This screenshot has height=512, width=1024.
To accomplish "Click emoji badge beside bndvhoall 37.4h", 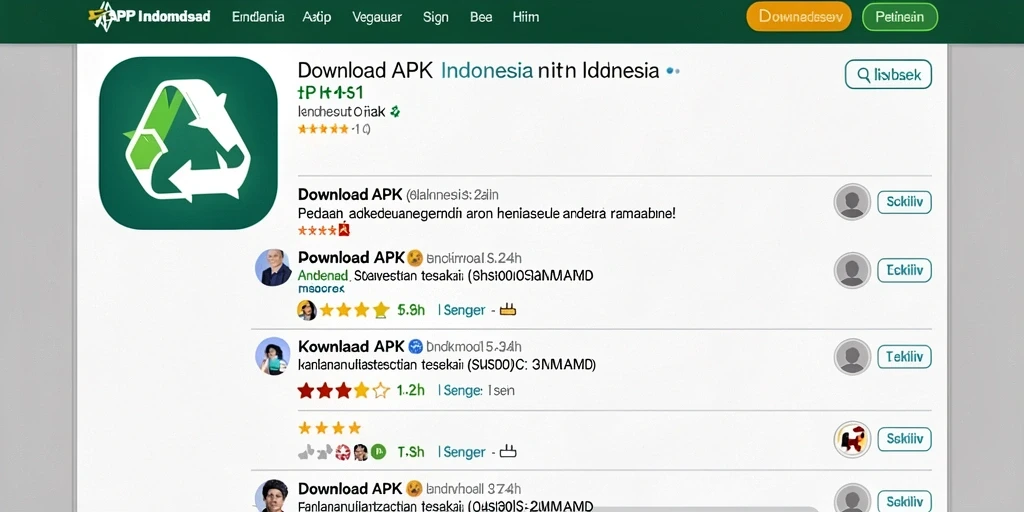I will [414, 488].
